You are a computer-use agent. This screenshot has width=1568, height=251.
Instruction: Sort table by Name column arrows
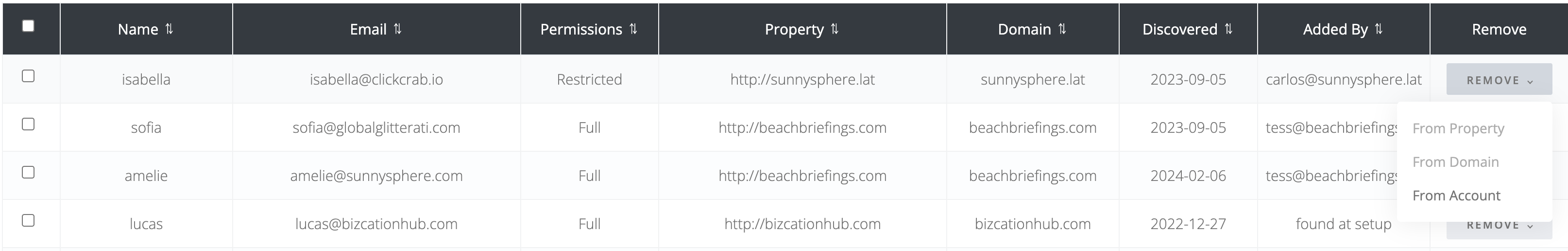[x=169, y=29]
